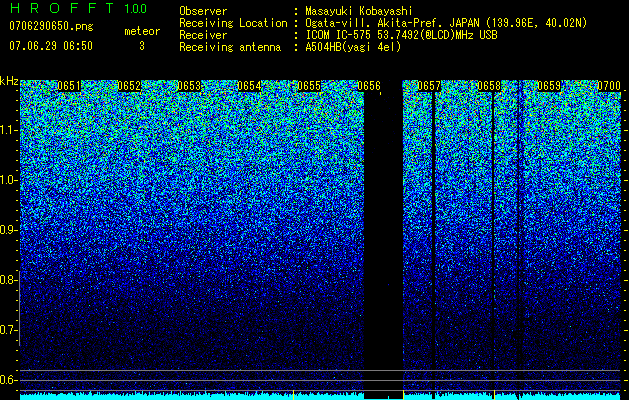Click the 1.1 kHz axis label
Viewport: 629px width, 400px height.
[x=8, y=130]
